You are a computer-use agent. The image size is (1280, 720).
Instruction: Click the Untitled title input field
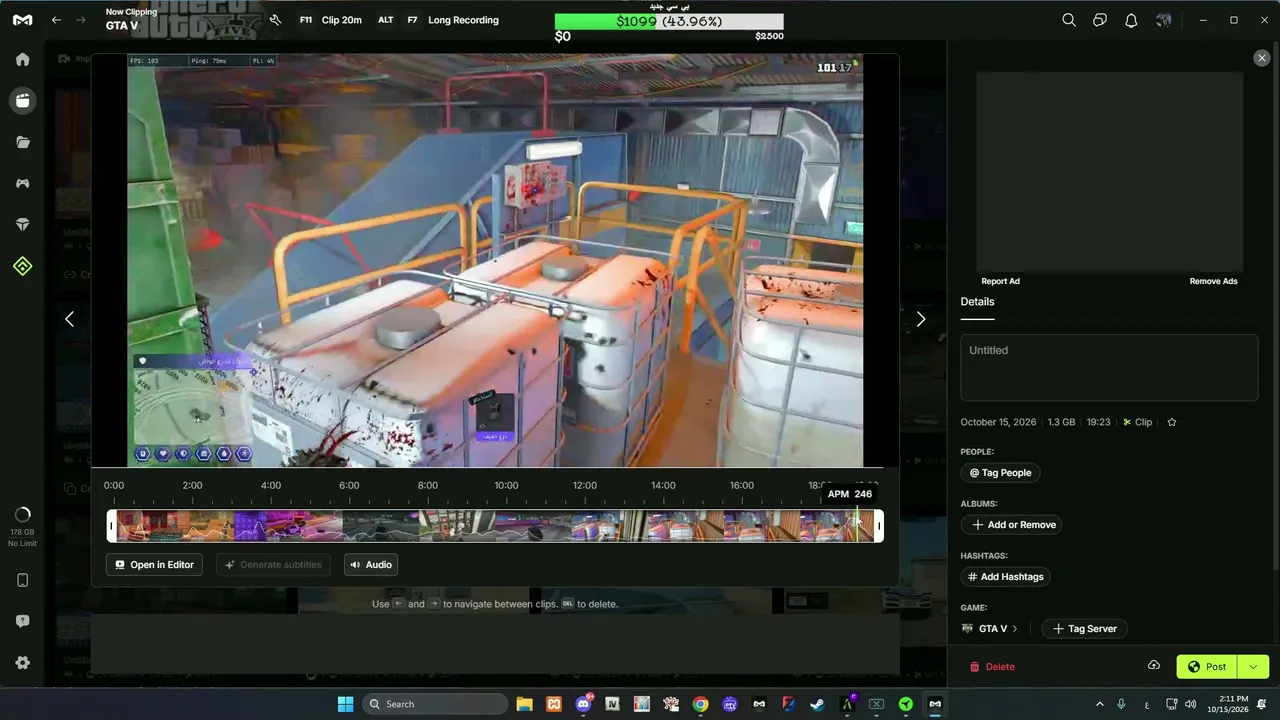pos(1109,367)
